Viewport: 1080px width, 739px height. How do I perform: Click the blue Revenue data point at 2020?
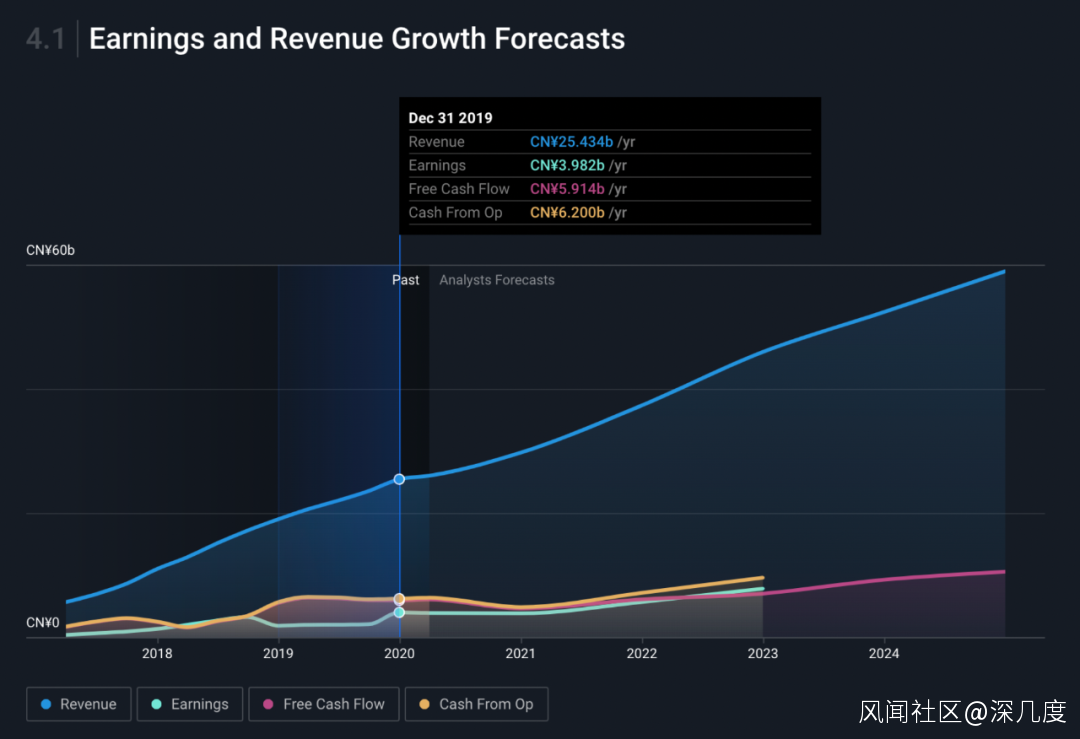pyautogui.click(x=399, y=479)
